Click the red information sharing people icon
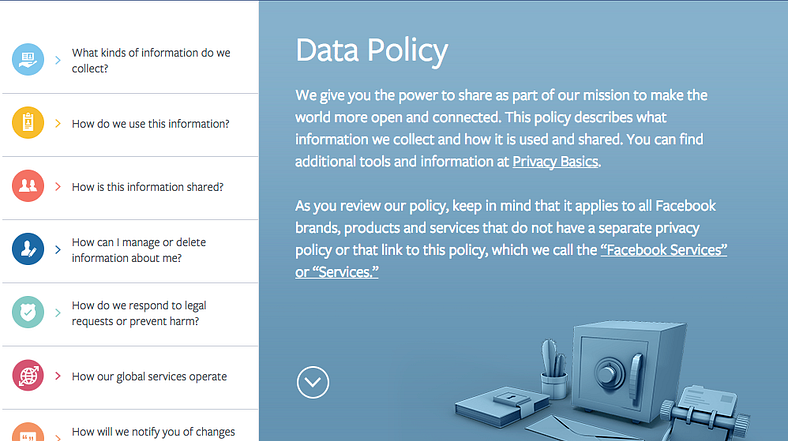788x441 pixels. [x=28, y=186]
